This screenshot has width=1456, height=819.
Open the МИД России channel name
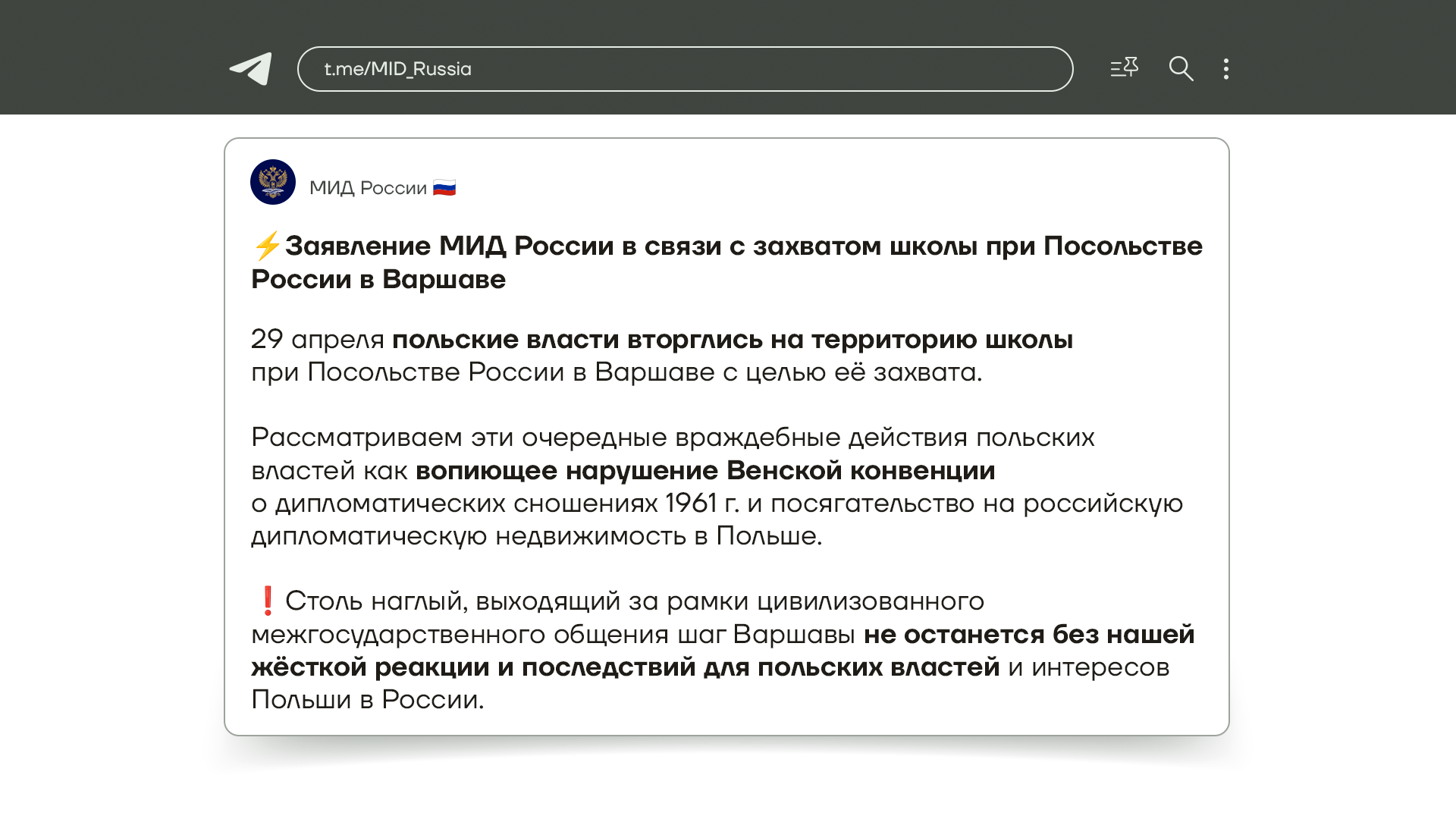(368, 188)
